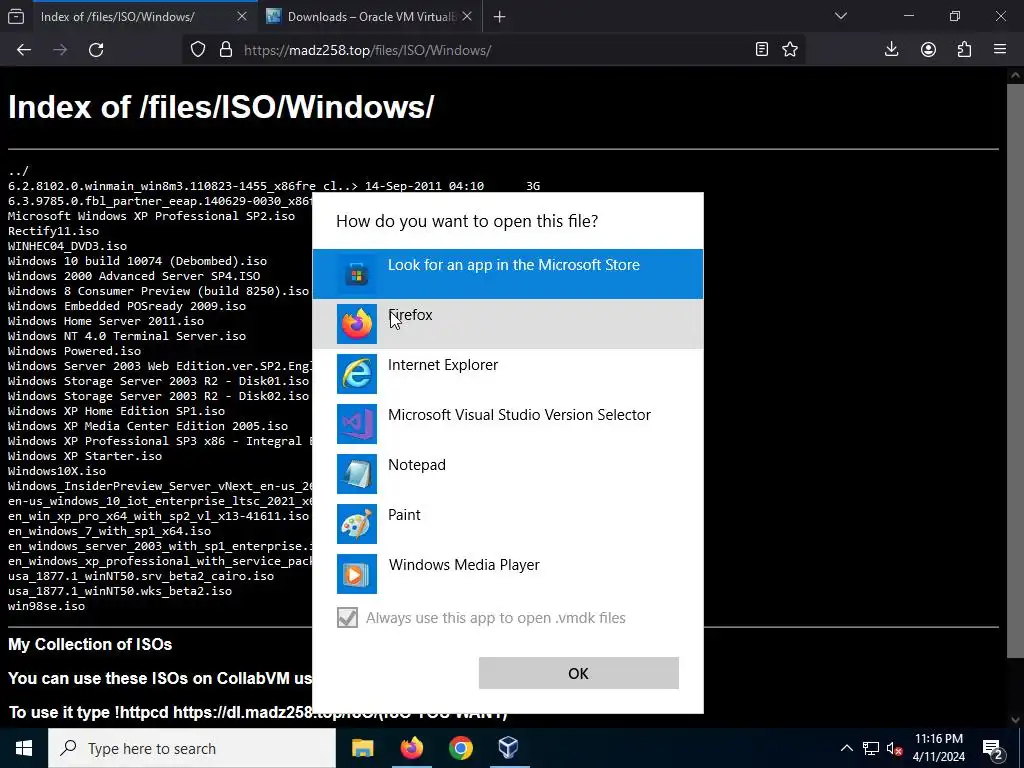1024x768 pixels.
Task: Click the Firefox taskbar icon
Action: coord(411,748)
